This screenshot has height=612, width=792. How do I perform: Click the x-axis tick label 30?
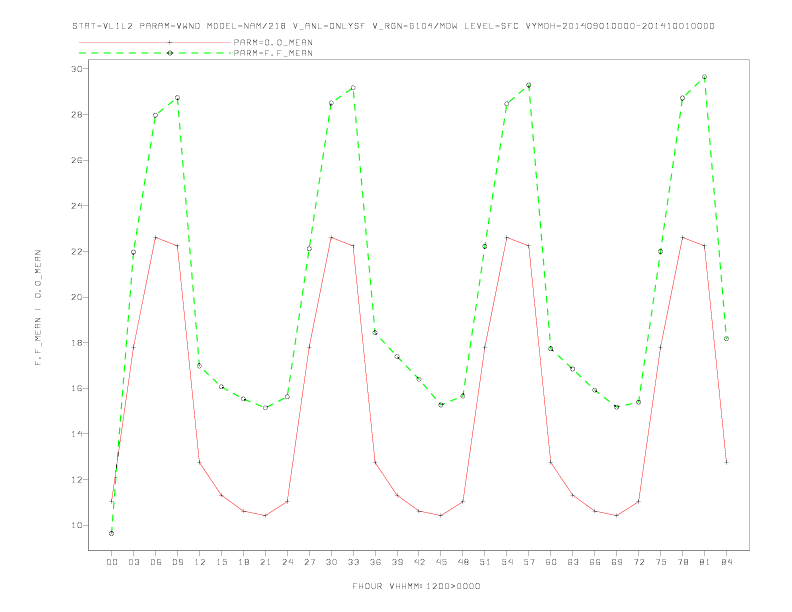tap(331, 562)
